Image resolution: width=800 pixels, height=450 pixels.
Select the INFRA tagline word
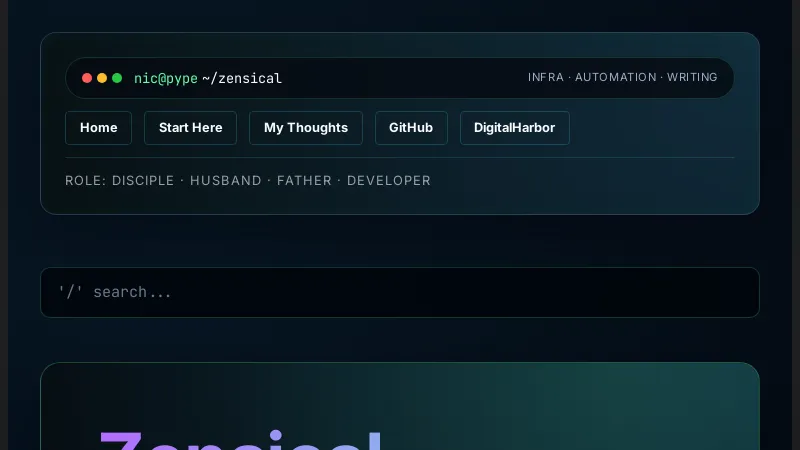click(x=545, y=78)
